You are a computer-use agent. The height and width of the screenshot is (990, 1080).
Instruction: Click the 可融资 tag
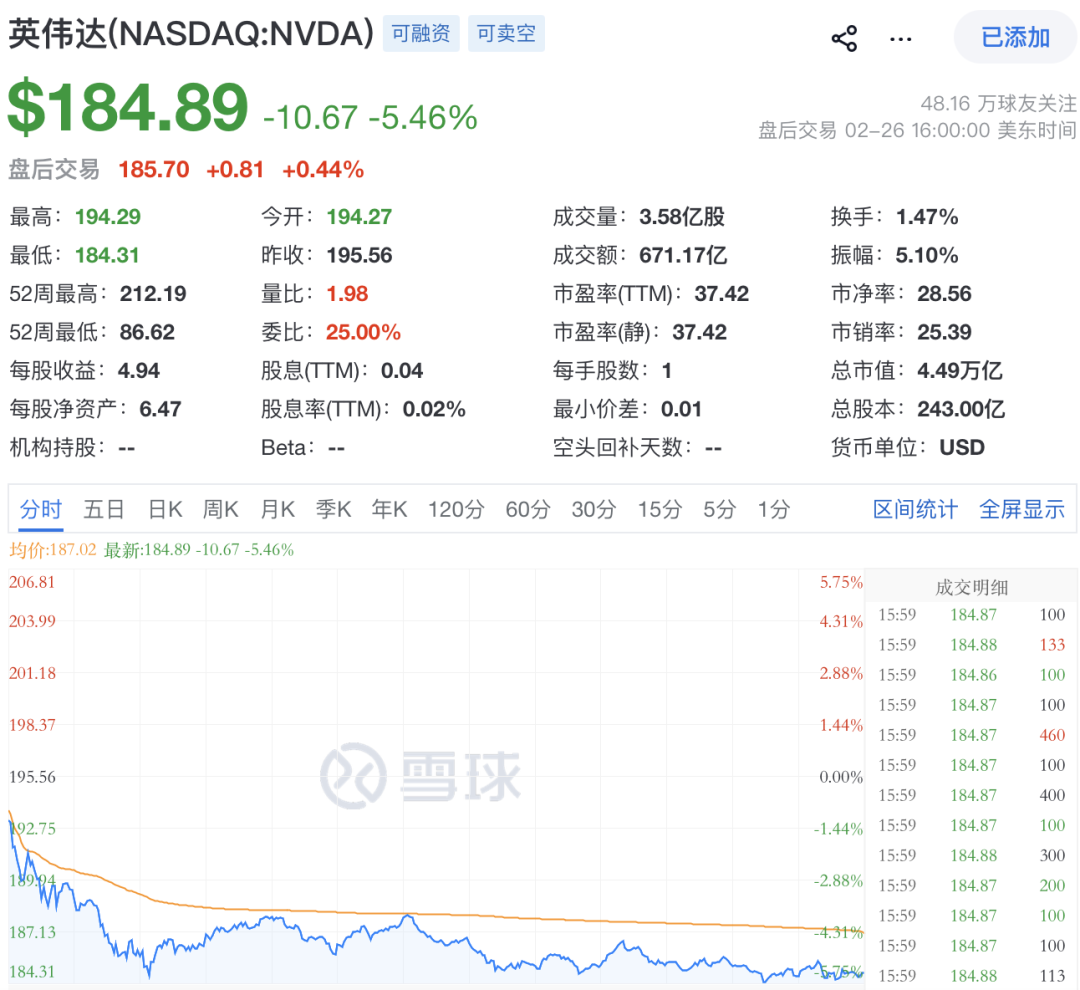tap(421, 33)
